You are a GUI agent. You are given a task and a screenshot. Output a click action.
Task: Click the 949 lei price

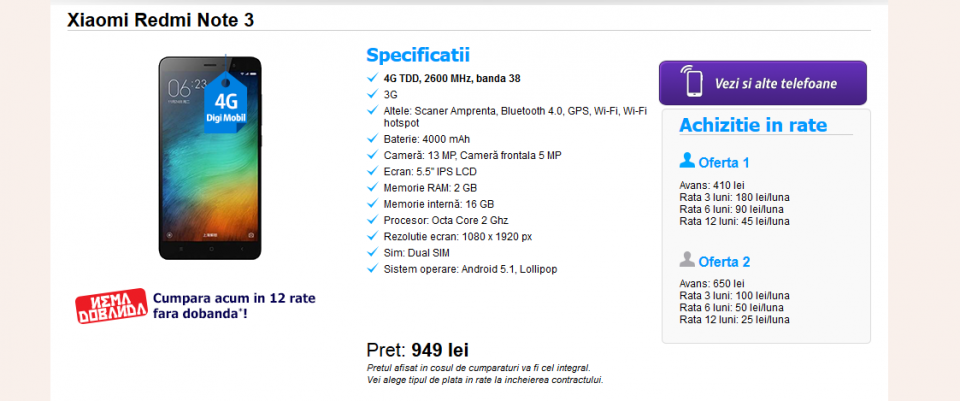tap(440, 350)
